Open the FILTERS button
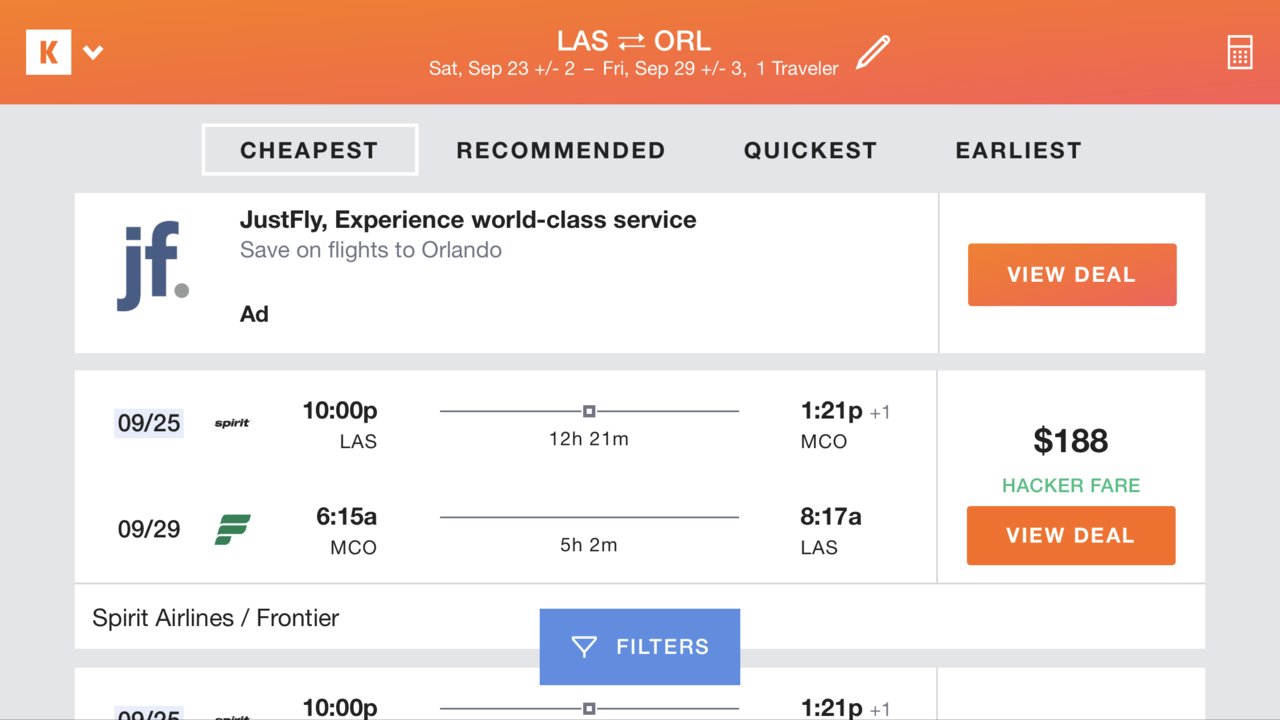The image size is (1280, 720). click(640, 647)
